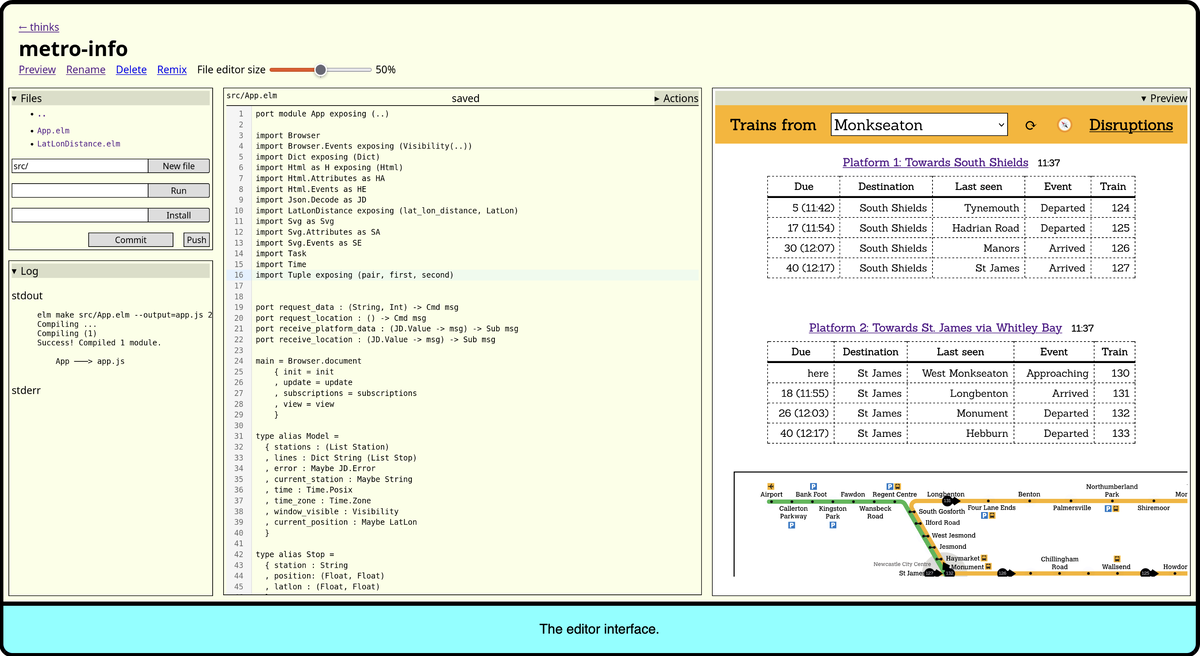Click the parking icon under Kingston Park

point(833,525)
